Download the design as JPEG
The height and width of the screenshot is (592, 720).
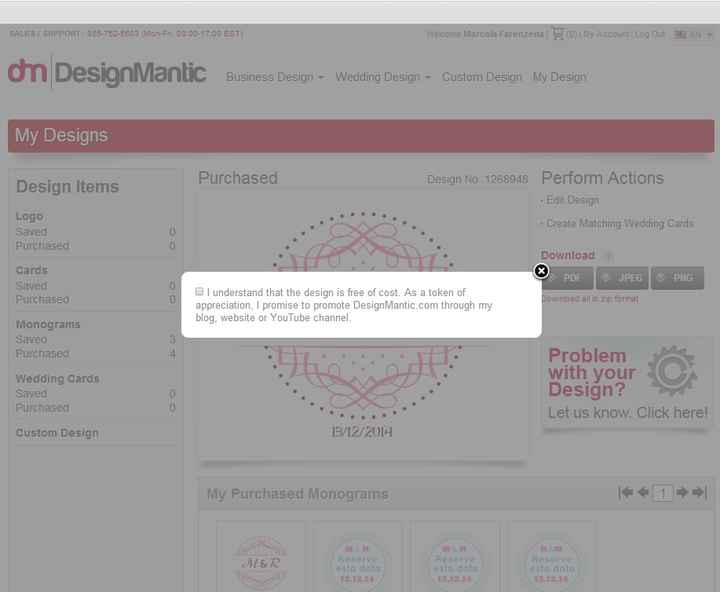(x=622, y=278)
